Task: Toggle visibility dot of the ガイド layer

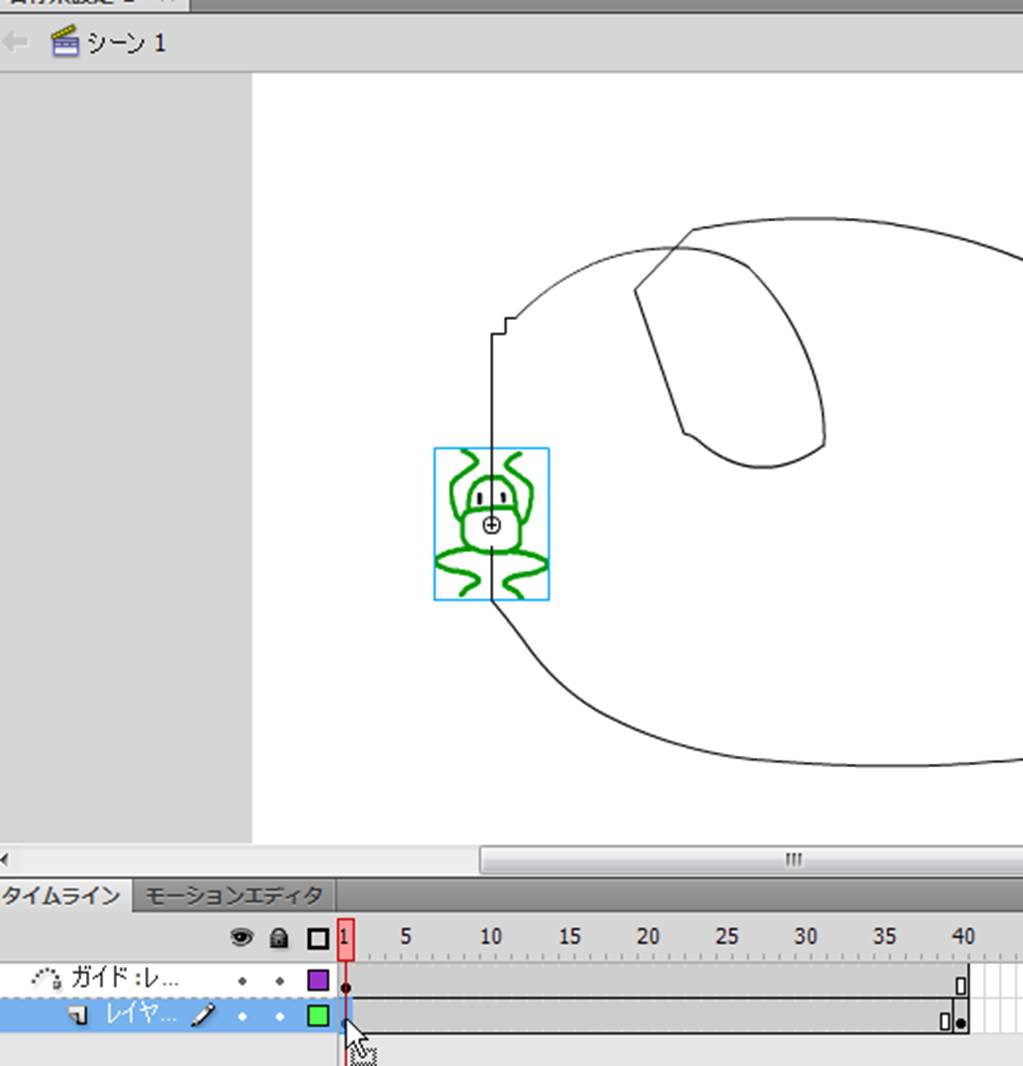Action: click(242, 981)
